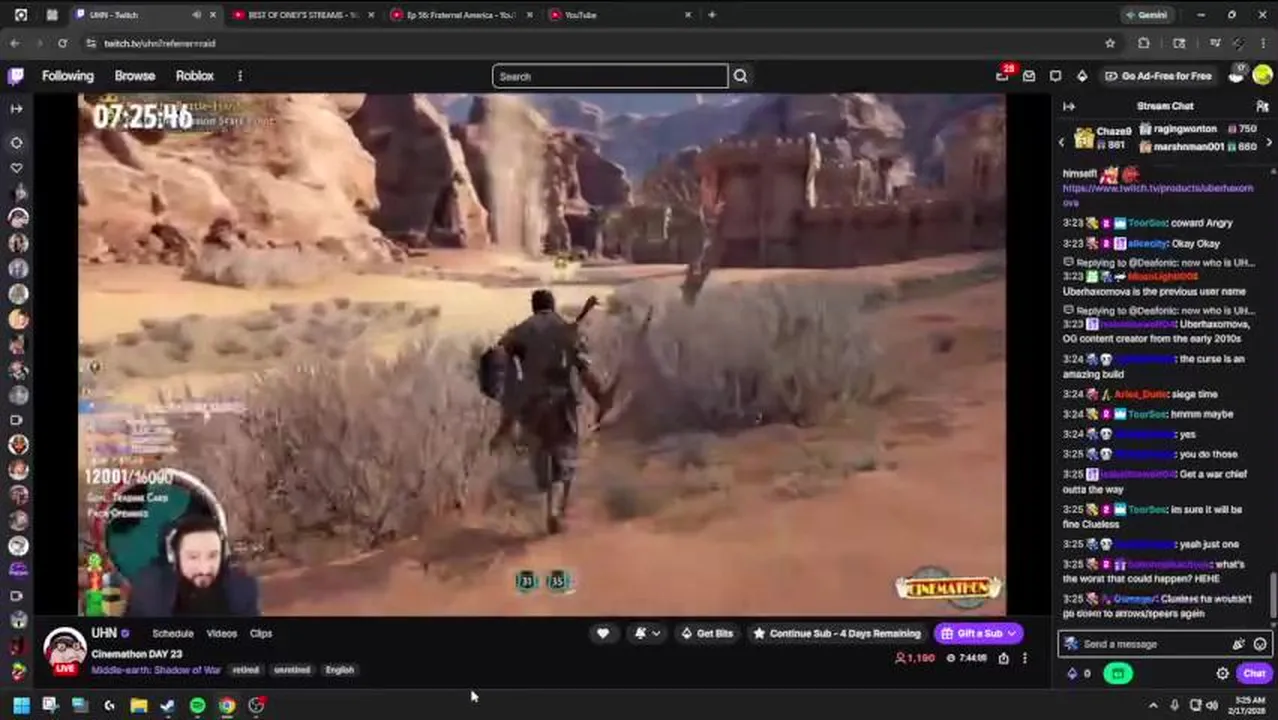The image size is (1278, 720).
Task: Focus the Twitch search box
Action: 610,76
